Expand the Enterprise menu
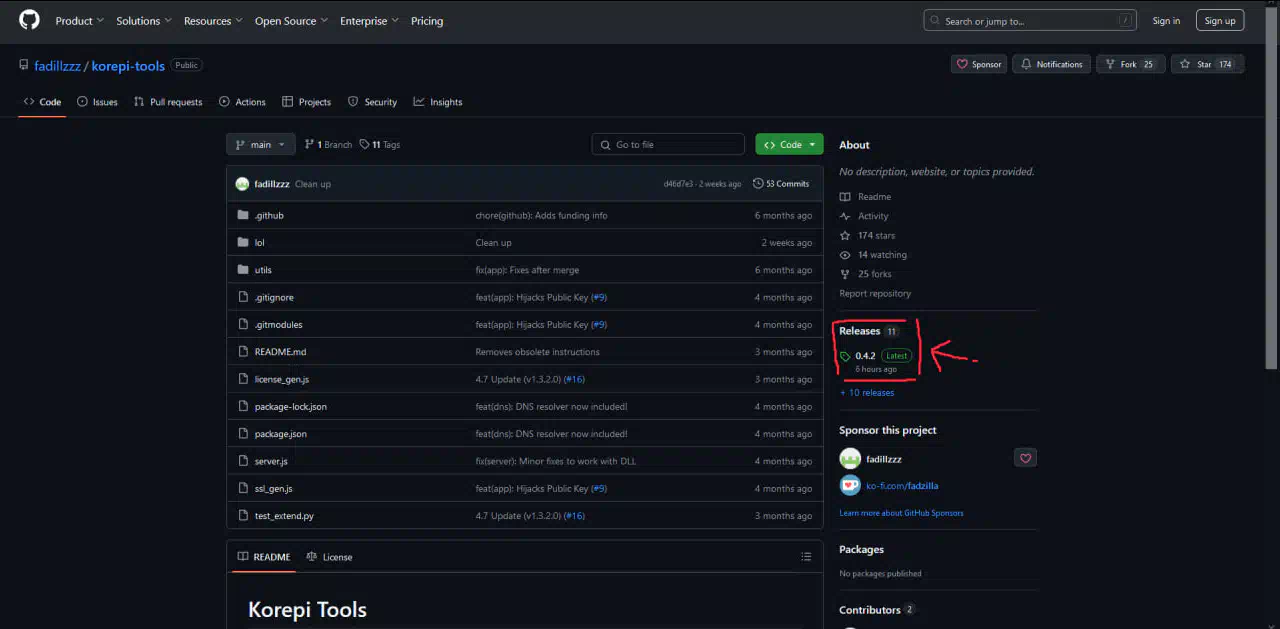Screen dimensions: 1280x629 [x=369, y=21]
